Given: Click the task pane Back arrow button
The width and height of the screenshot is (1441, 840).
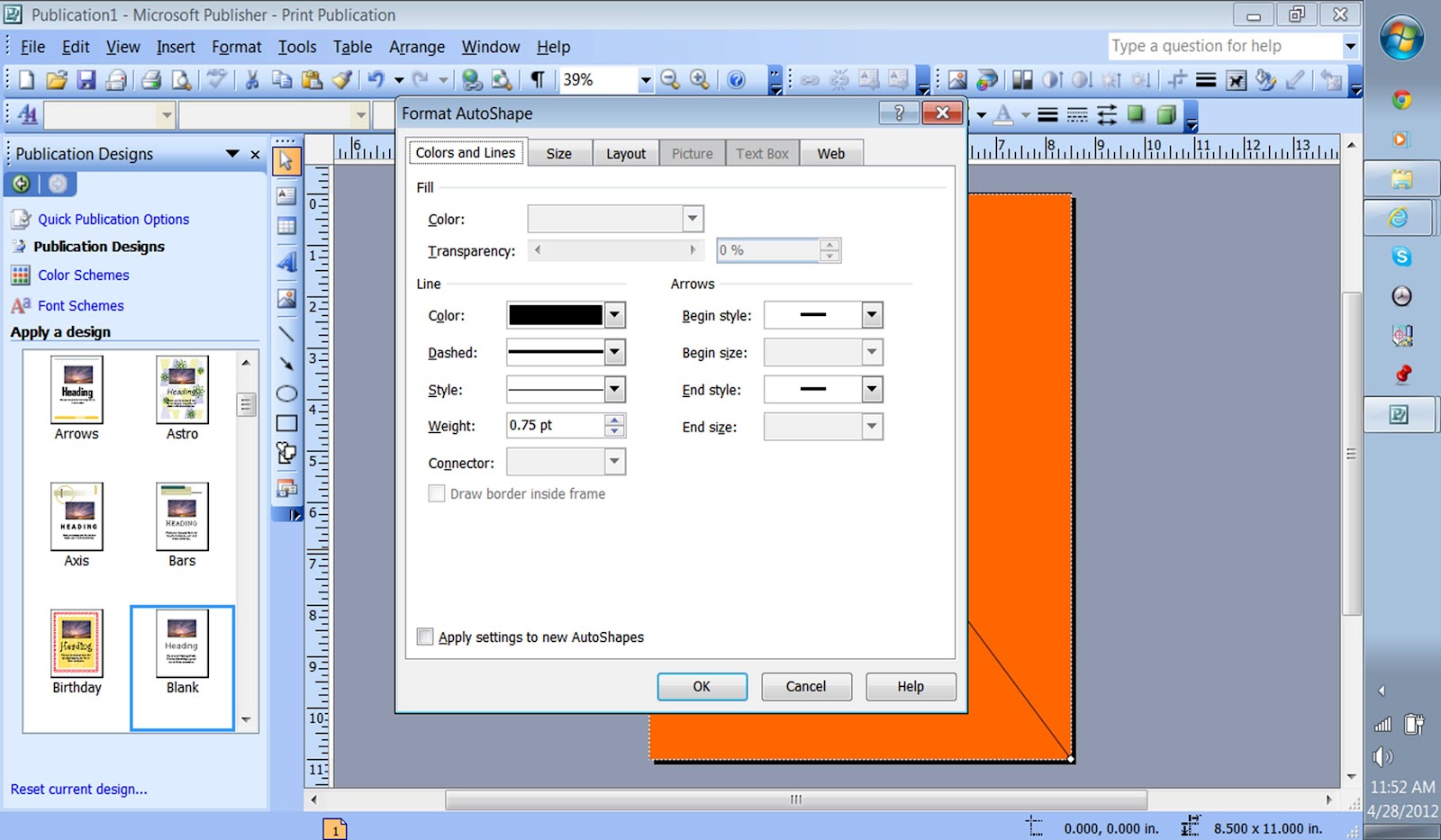Looking at the screenshot, I should pos(21,184).
